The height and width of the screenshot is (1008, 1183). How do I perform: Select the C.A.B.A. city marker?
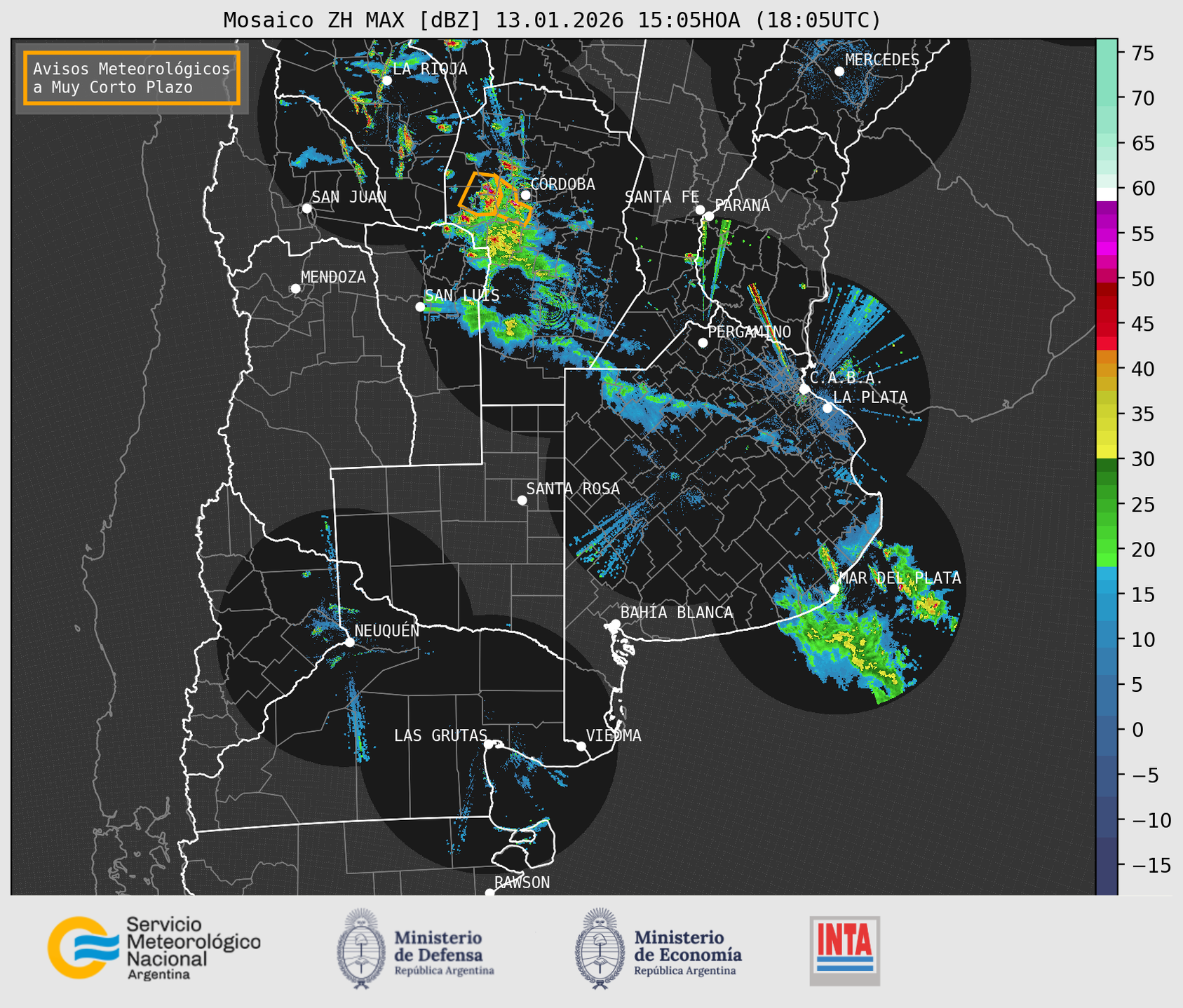click(804, 389)
